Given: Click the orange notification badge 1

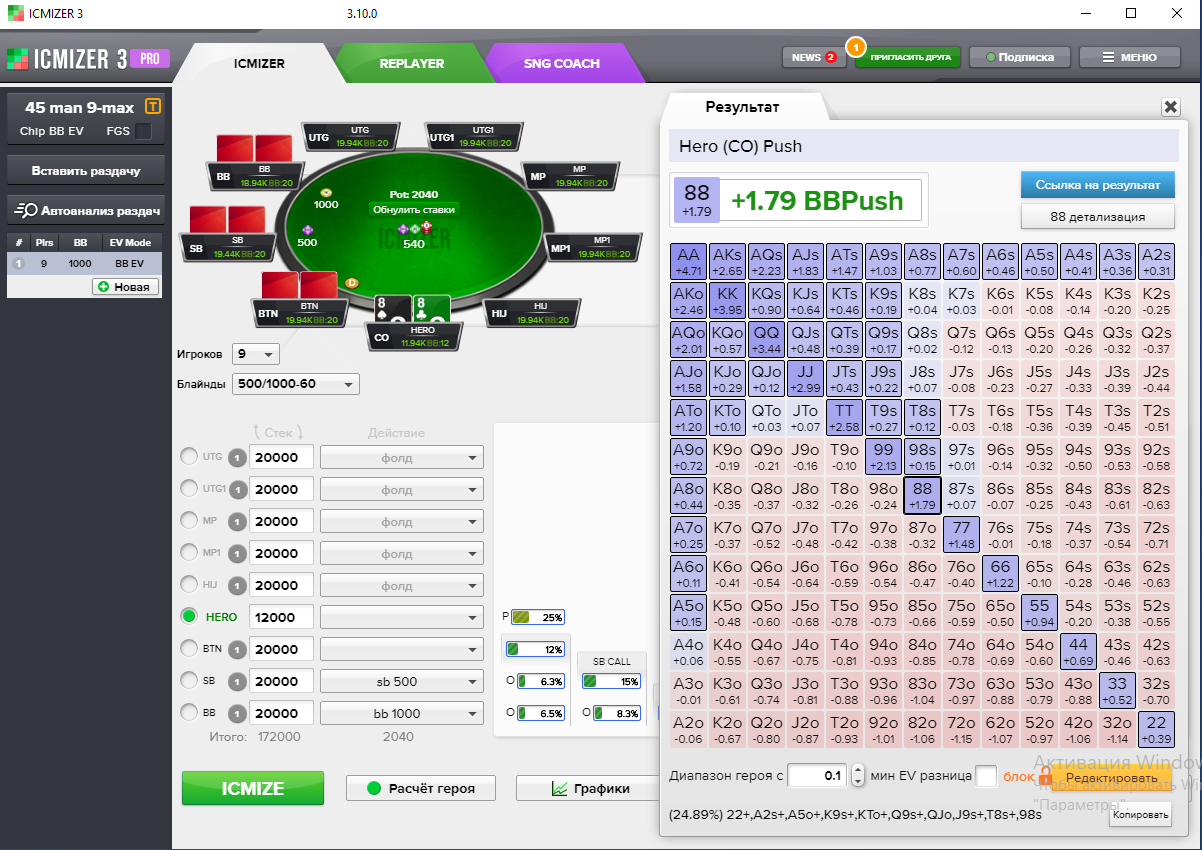Looking at the screenshot, I should click(x=855, y=46).
